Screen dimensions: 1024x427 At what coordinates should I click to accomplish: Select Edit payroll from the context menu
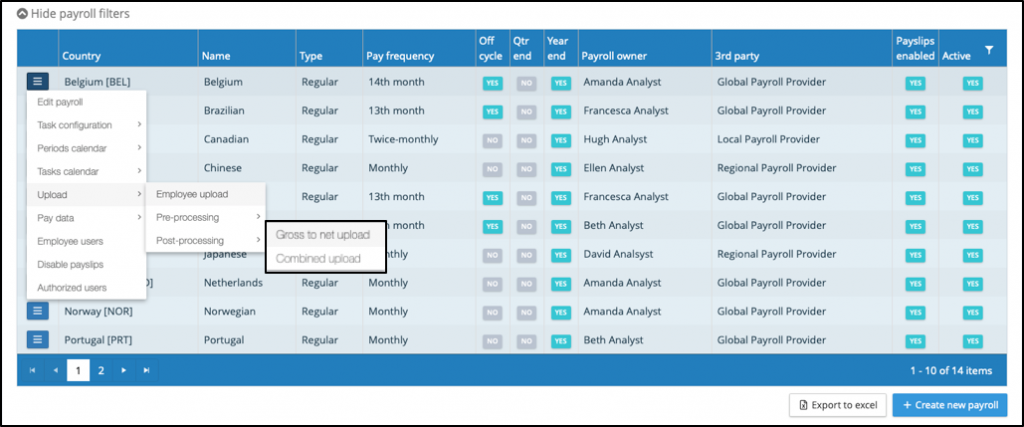click(x=60, y=102)
